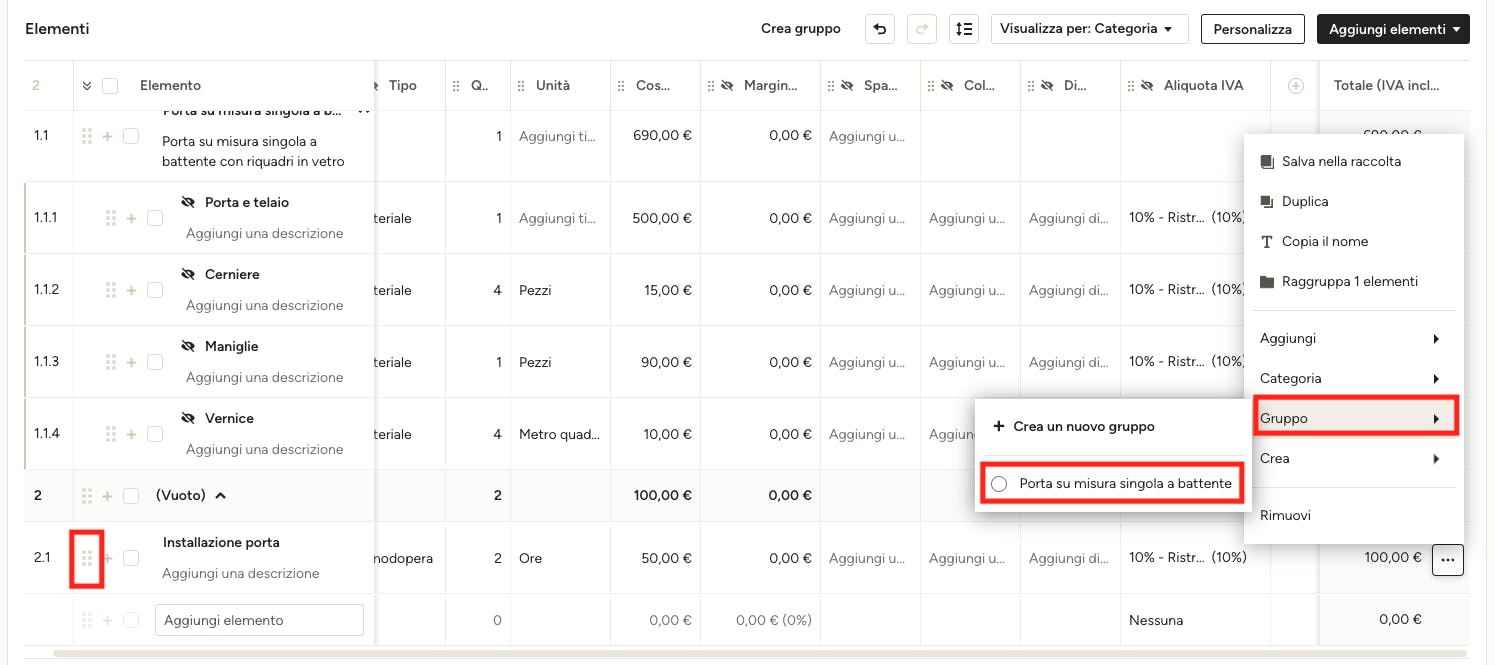The width and height of the screenshot is (1495, 665).
Task: Choose Copia il nome from the menu
Action: pos(1354,241)
